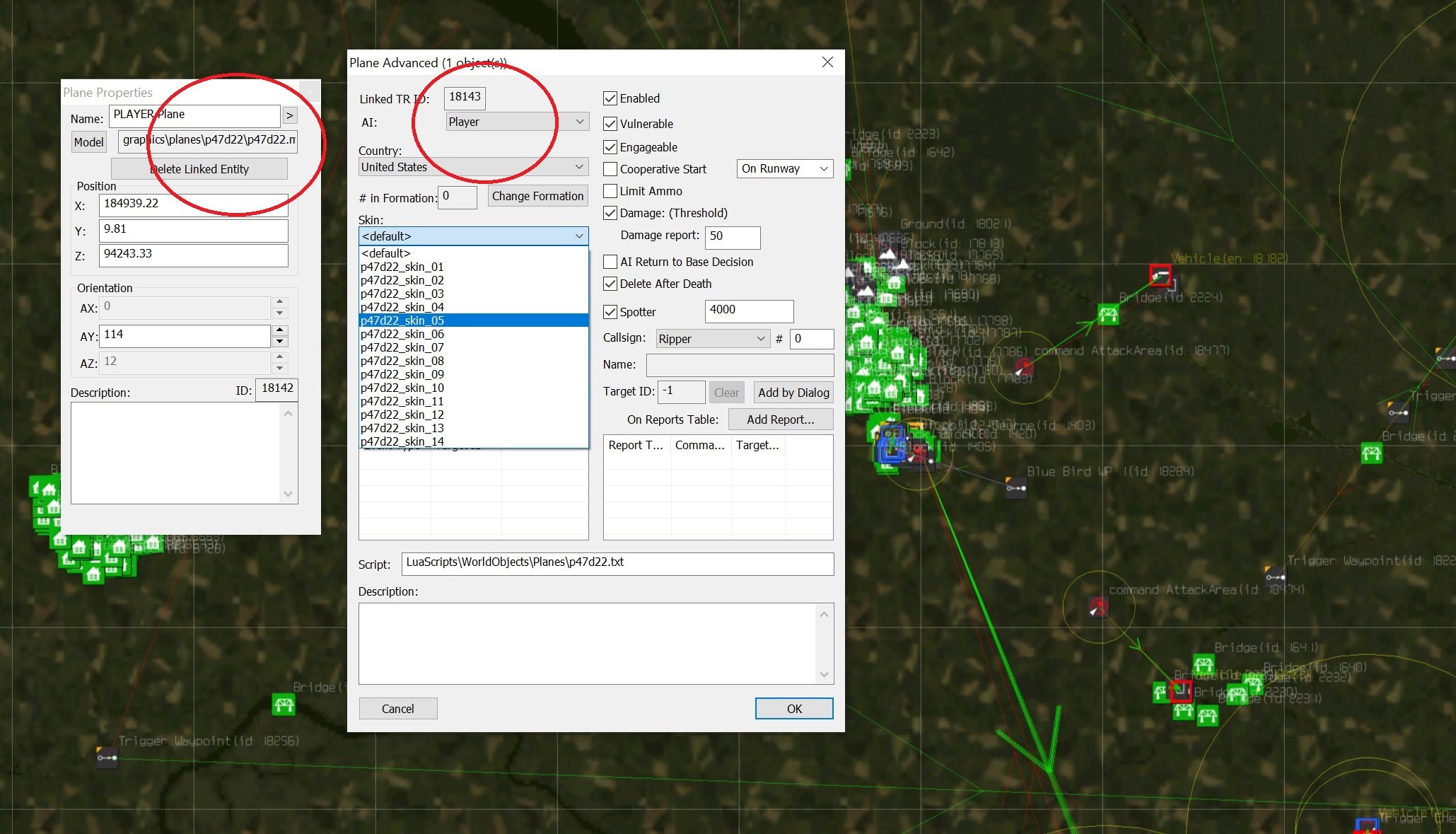Screen dimensions: 1456x834
Task: Toggle the Spotter checkbox
Action: point(610,312)
